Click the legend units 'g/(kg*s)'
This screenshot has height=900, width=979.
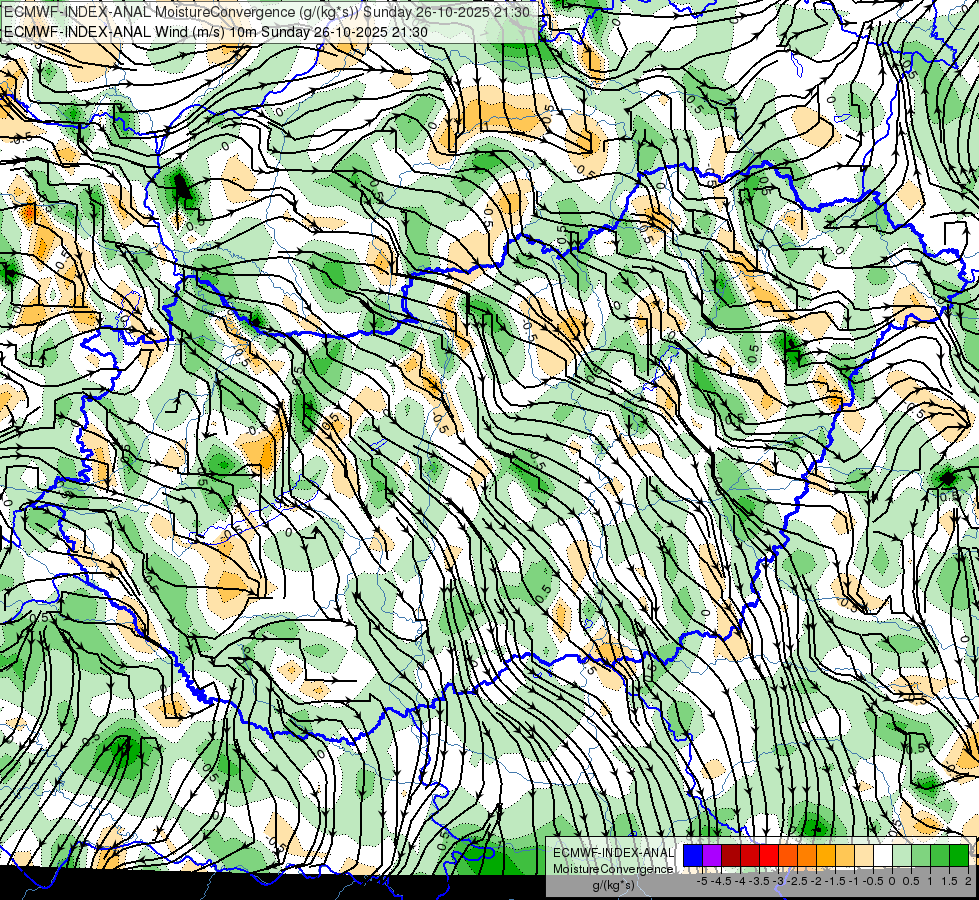point(613,885)
